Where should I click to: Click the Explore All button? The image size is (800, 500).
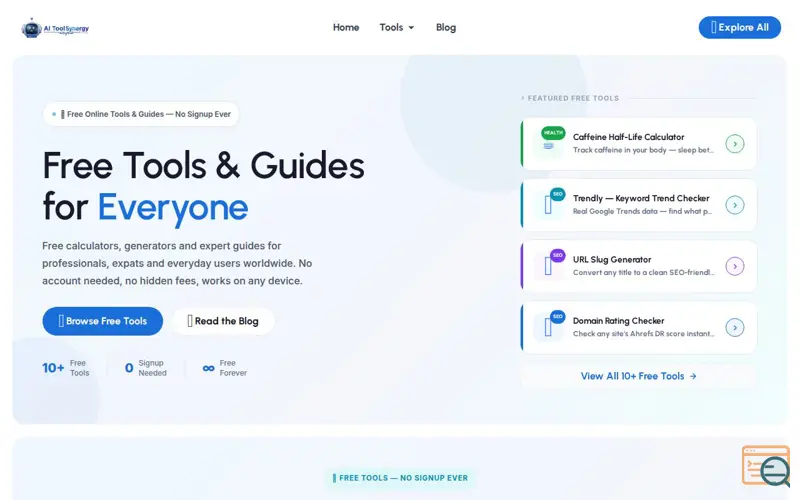(x=739, y=28)
